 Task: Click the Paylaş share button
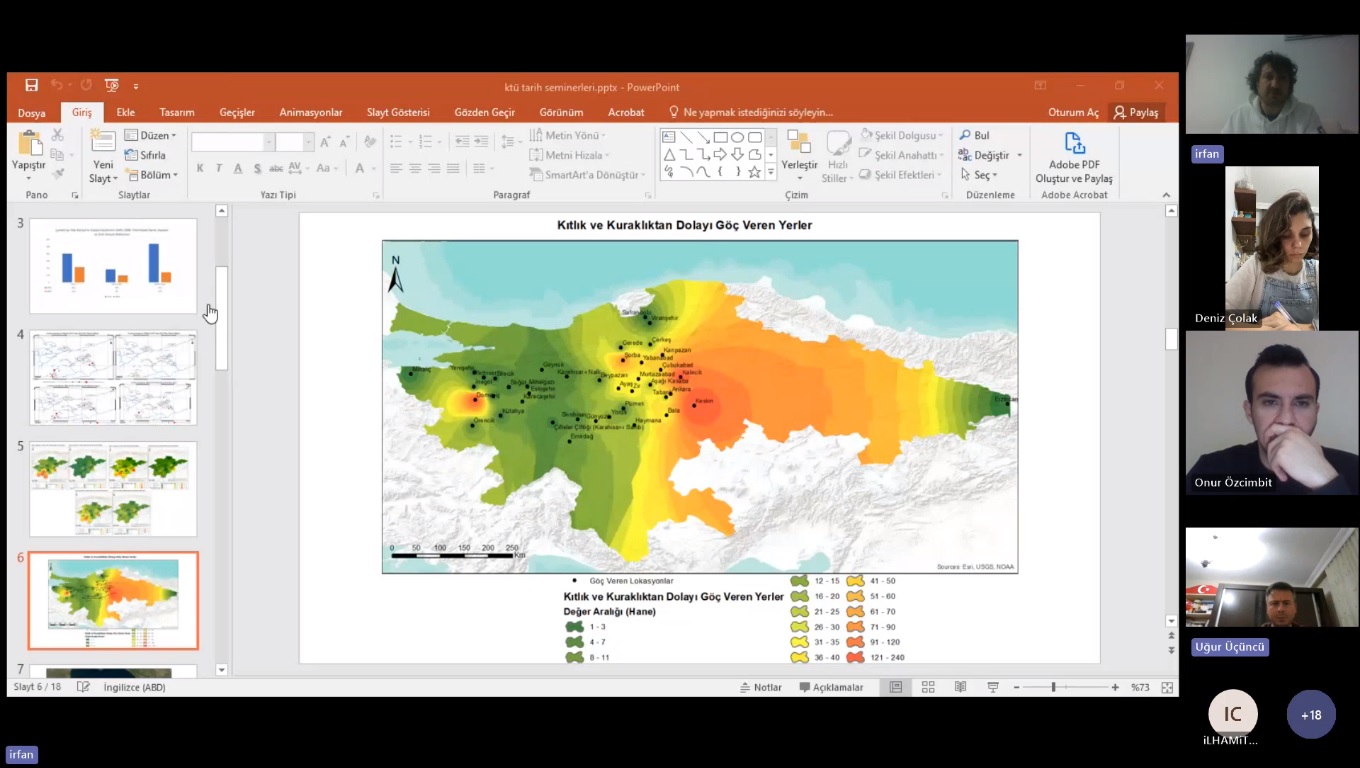click(x=1136, y=112)
